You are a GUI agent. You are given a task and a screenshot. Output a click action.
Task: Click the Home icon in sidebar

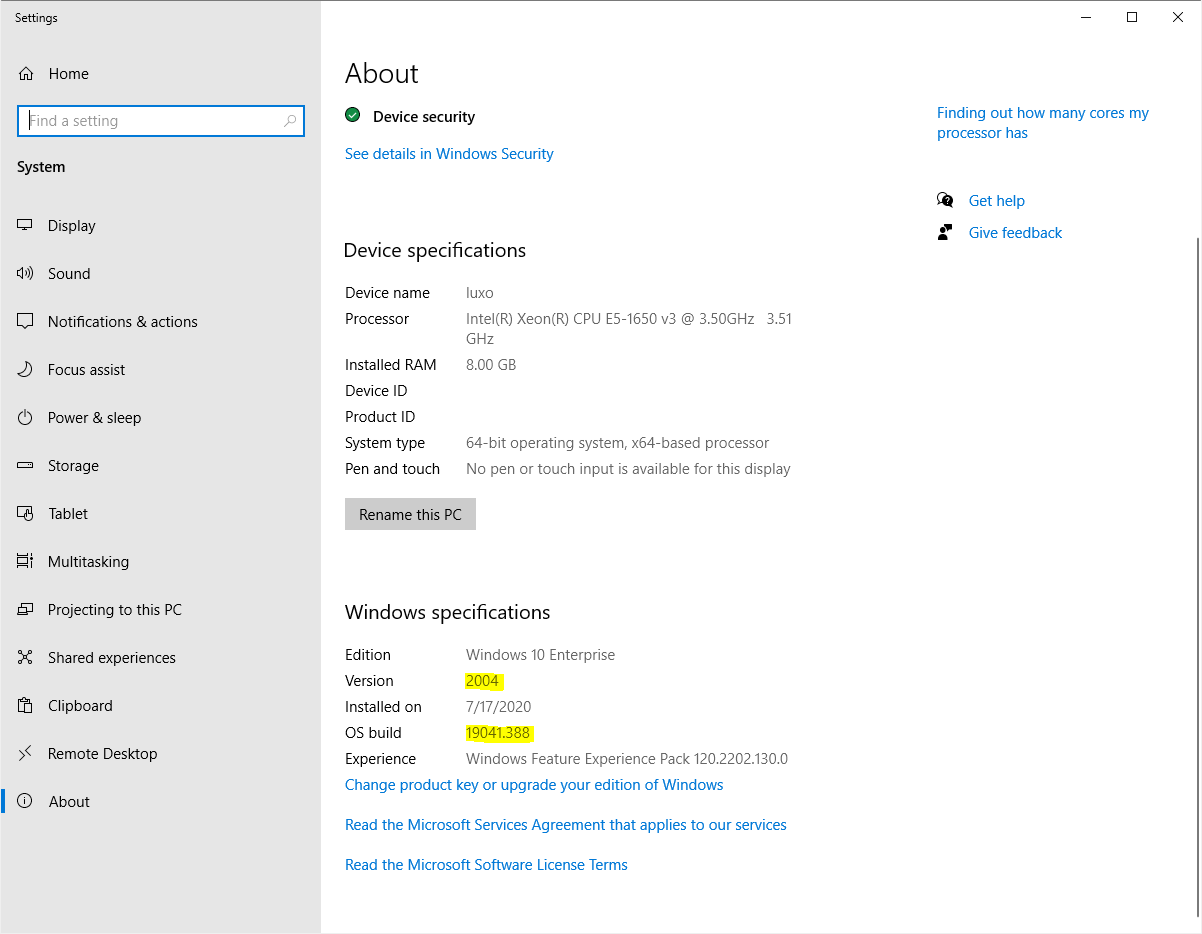coord(26,74)
